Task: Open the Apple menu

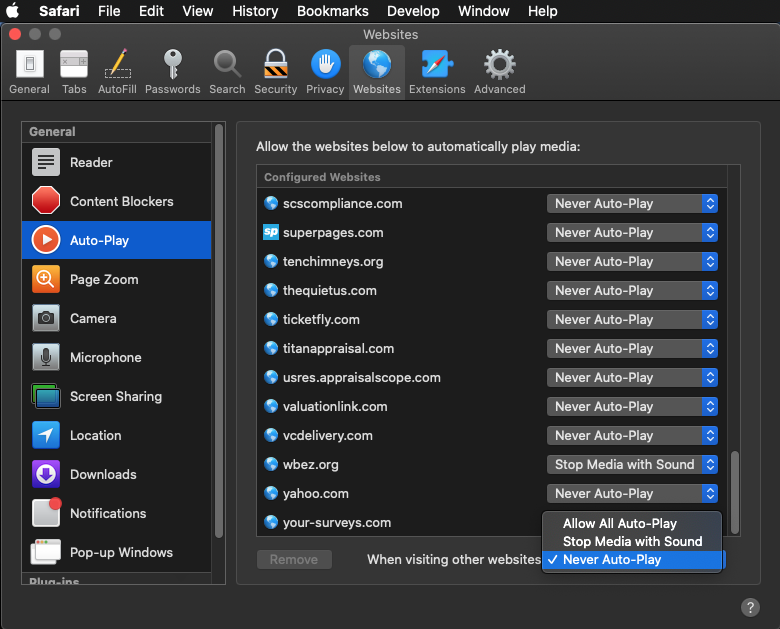Action: point(12,10)
